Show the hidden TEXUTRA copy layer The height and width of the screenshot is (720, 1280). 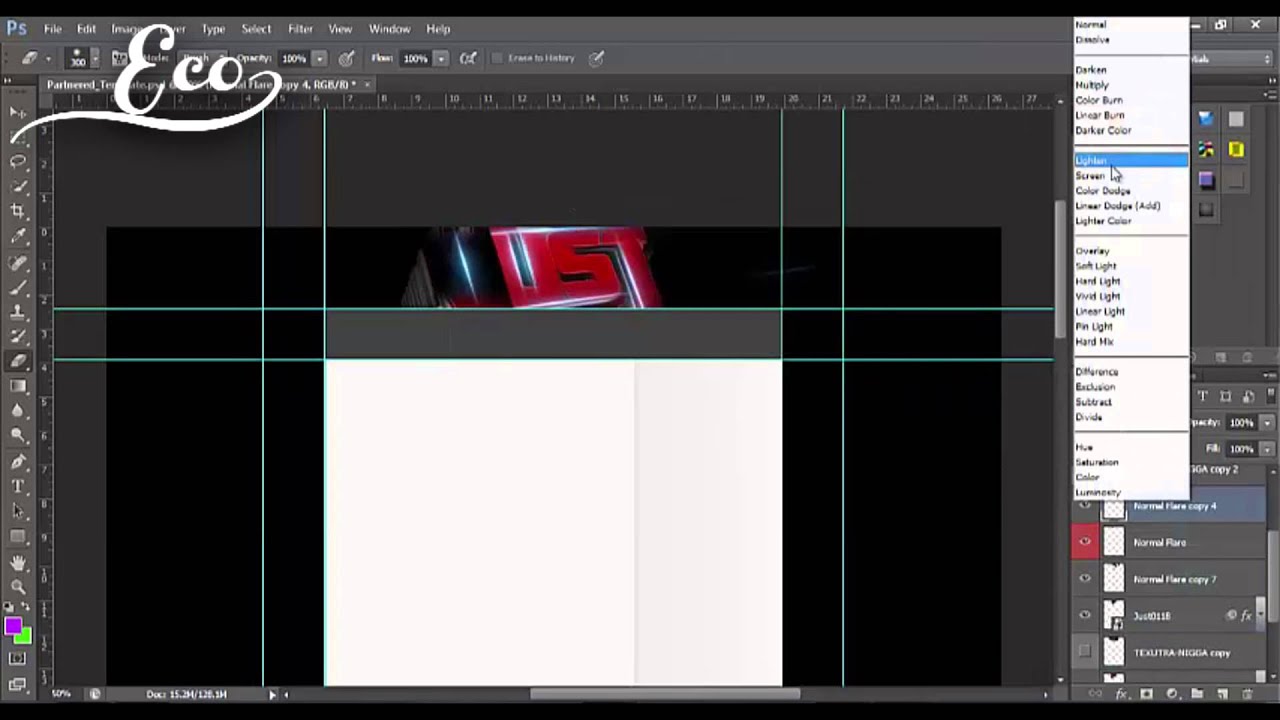1085,652
